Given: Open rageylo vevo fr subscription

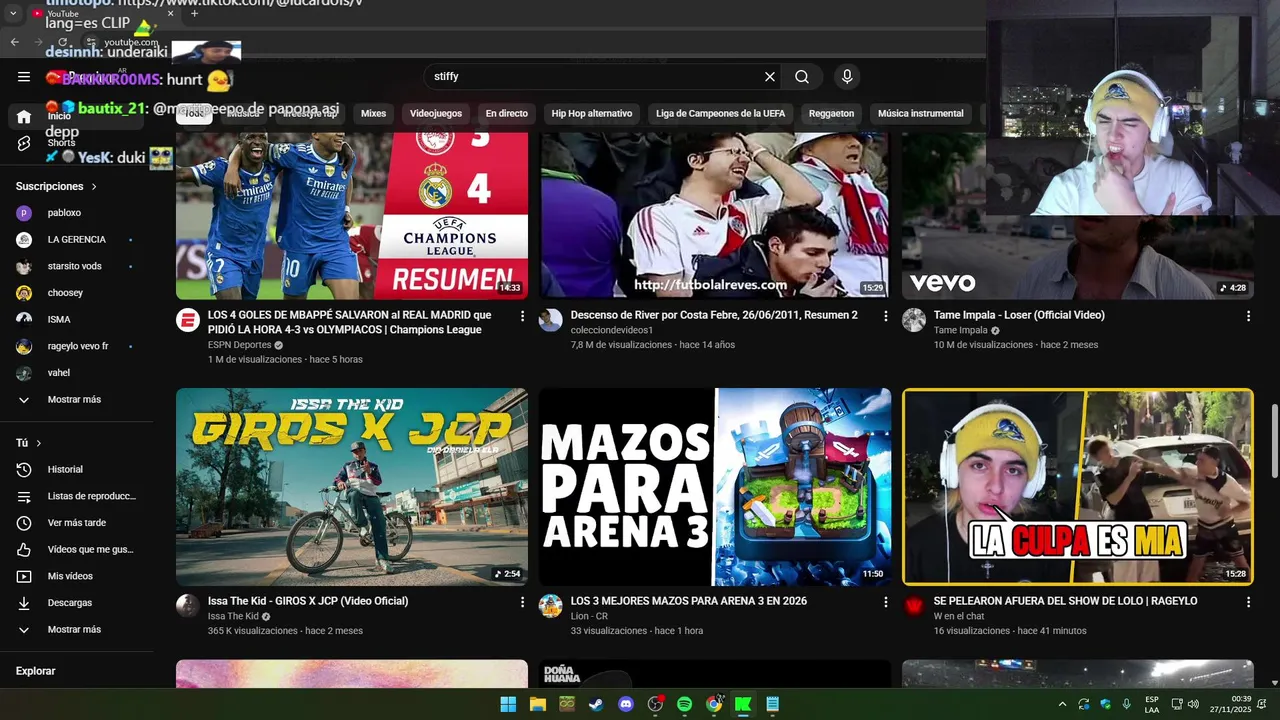Looking at the screenshot, I should [x=76, y=347].
